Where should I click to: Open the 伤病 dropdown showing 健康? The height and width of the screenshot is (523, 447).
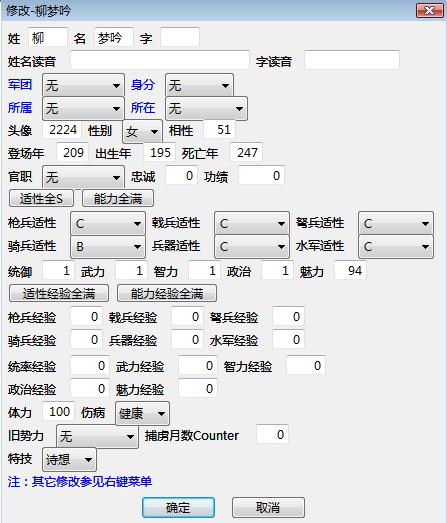point(142,414)
